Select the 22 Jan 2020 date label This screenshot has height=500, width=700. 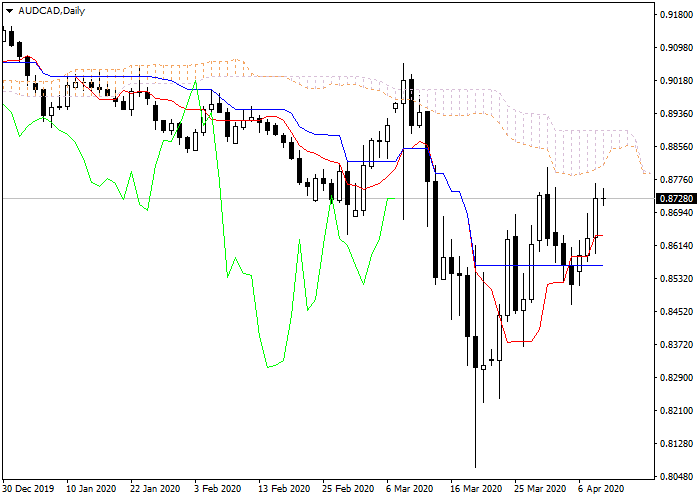click(155, 489)
